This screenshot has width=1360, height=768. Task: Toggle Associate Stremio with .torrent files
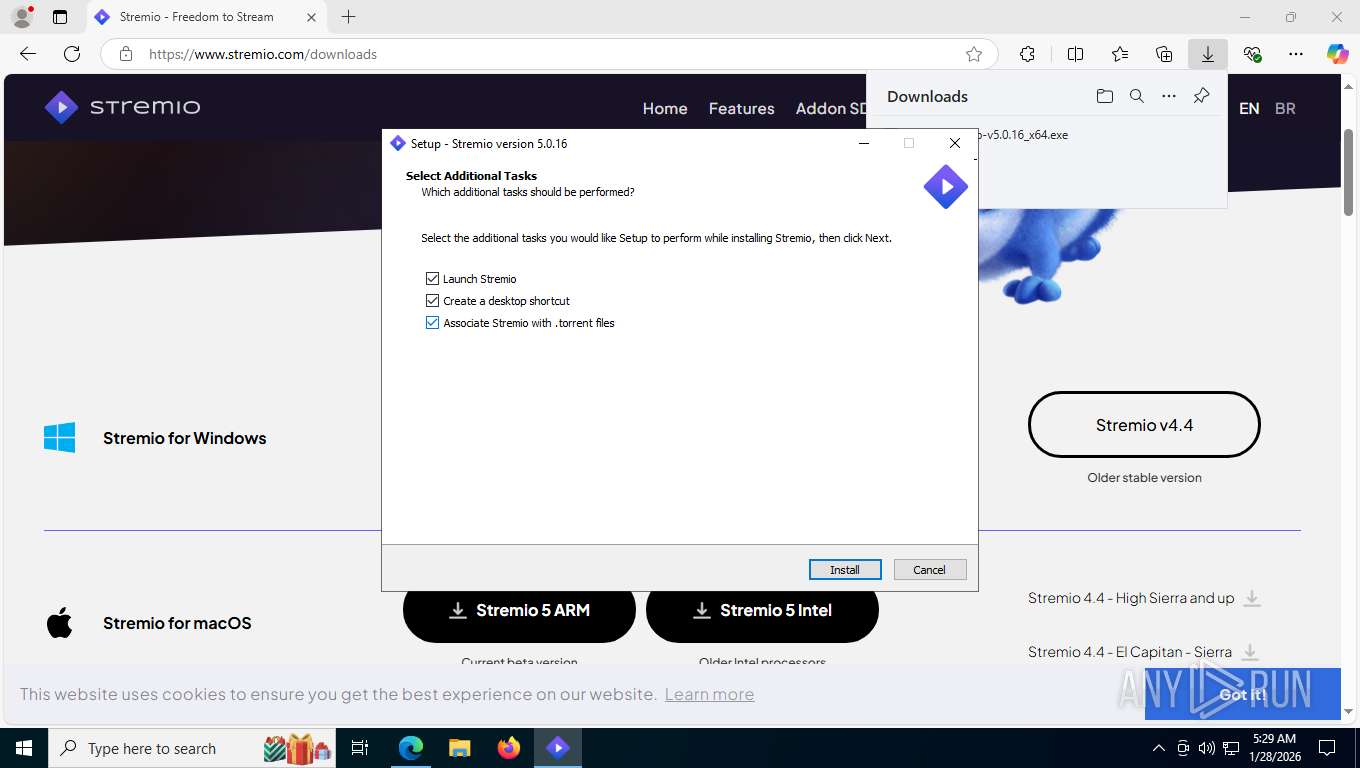pyautogui.click(x=432, y=323)
